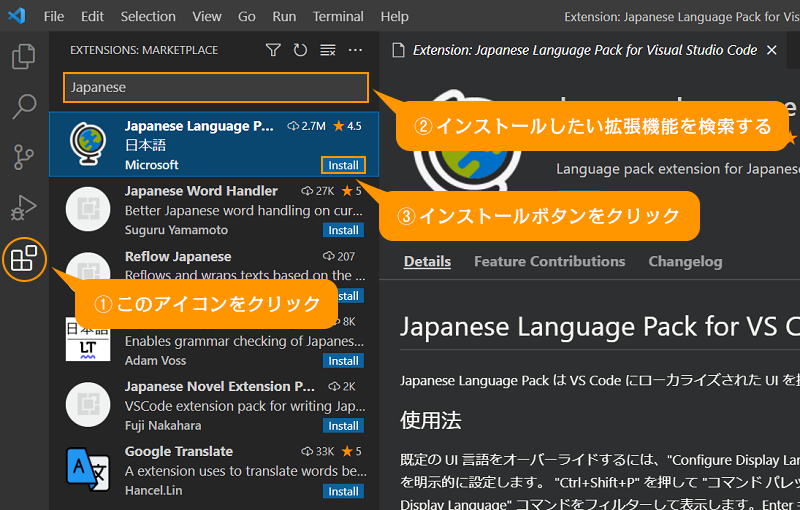Switch to the Changelog tab
This screenshot has width=800, height=510.
685,262
